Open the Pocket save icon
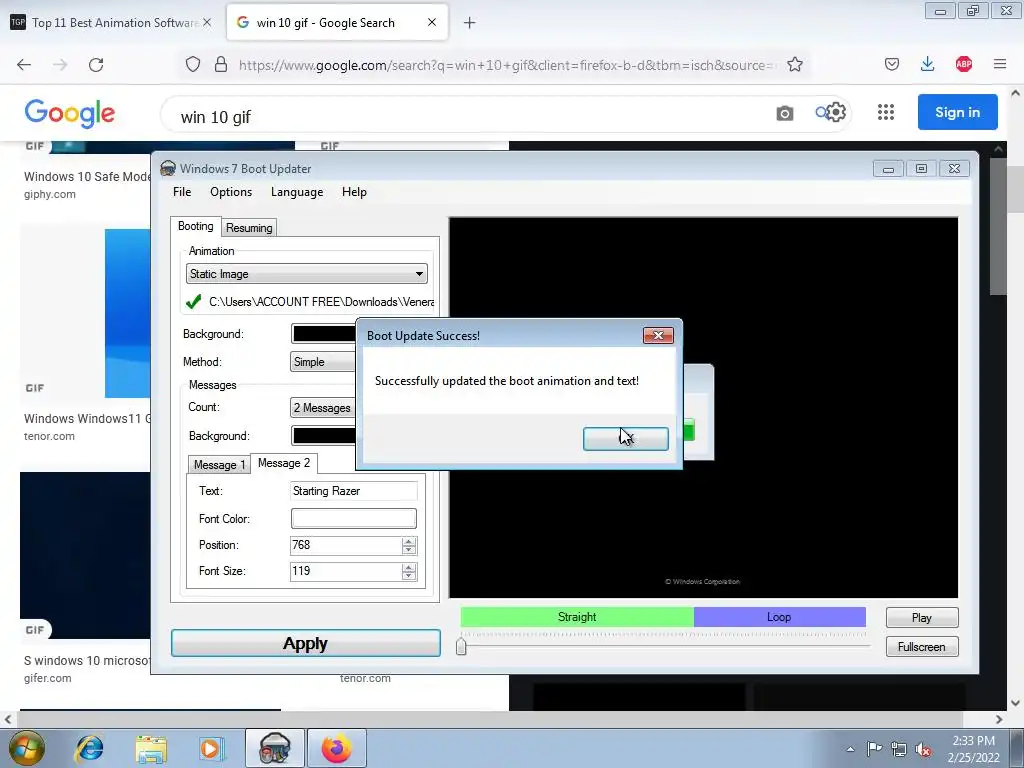This screenshot has width=1024, height=768. pyautogui.click(x=891, y=64)
